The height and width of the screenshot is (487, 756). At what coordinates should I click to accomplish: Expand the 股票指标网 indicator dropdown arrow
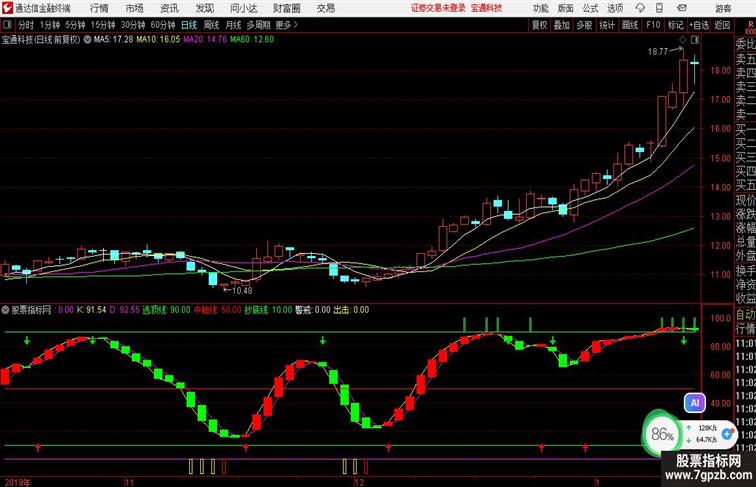coord(5,310)
